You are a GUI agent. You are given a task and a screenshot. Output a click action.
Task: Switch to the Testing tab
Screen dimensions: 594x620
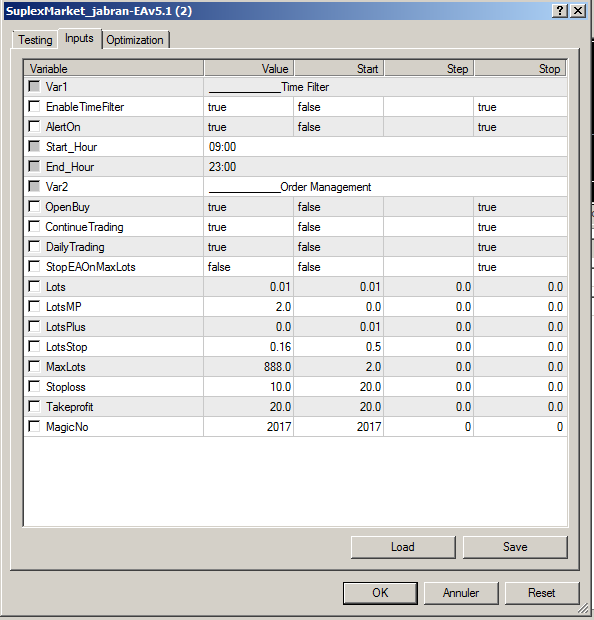coord(35,40)
